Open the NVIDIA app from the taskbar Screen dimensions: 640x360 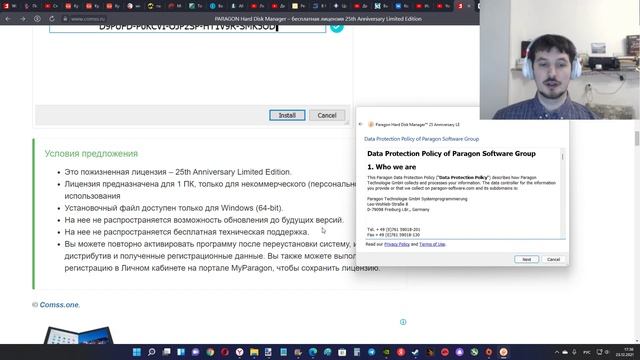pos(386,352)
